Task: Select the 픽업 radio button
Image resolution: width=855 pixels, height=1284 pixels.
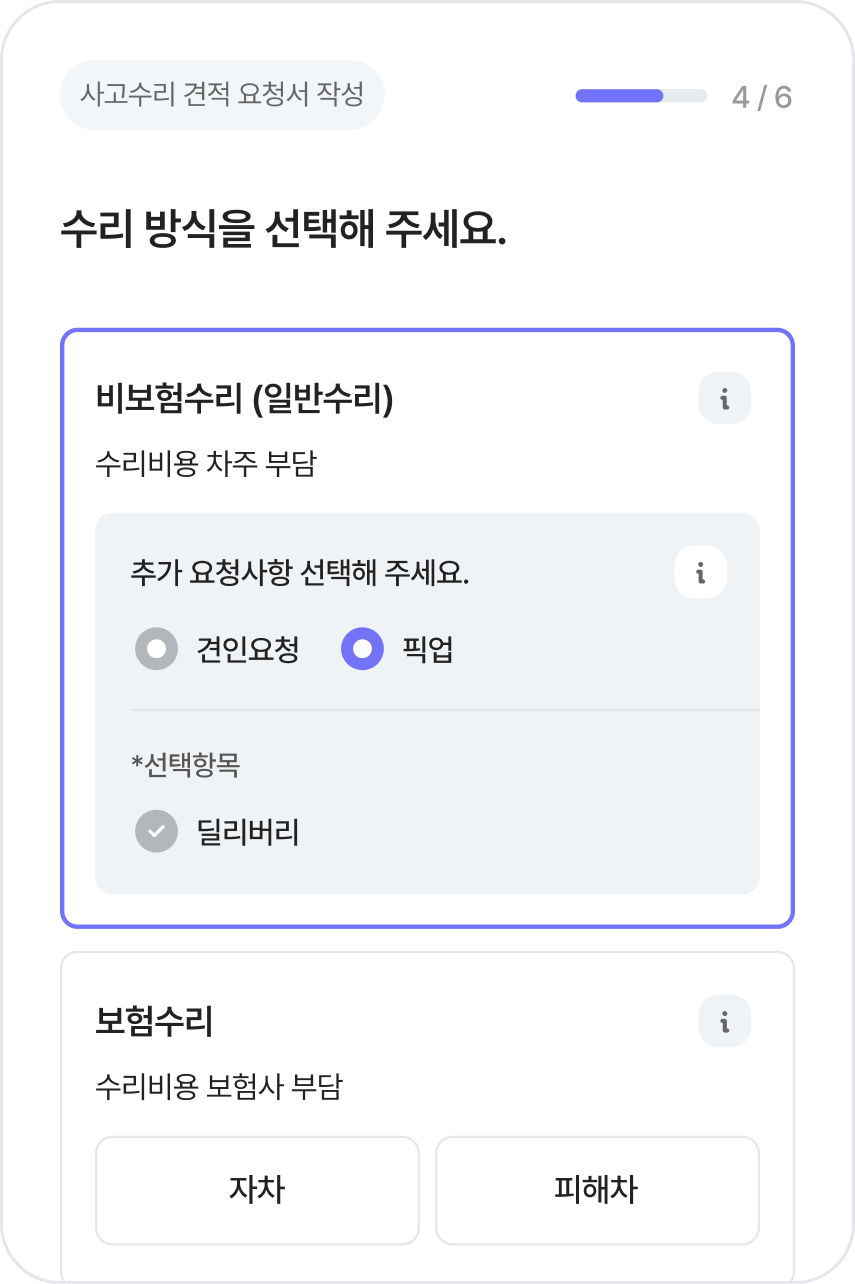Action: coord(362,649)
